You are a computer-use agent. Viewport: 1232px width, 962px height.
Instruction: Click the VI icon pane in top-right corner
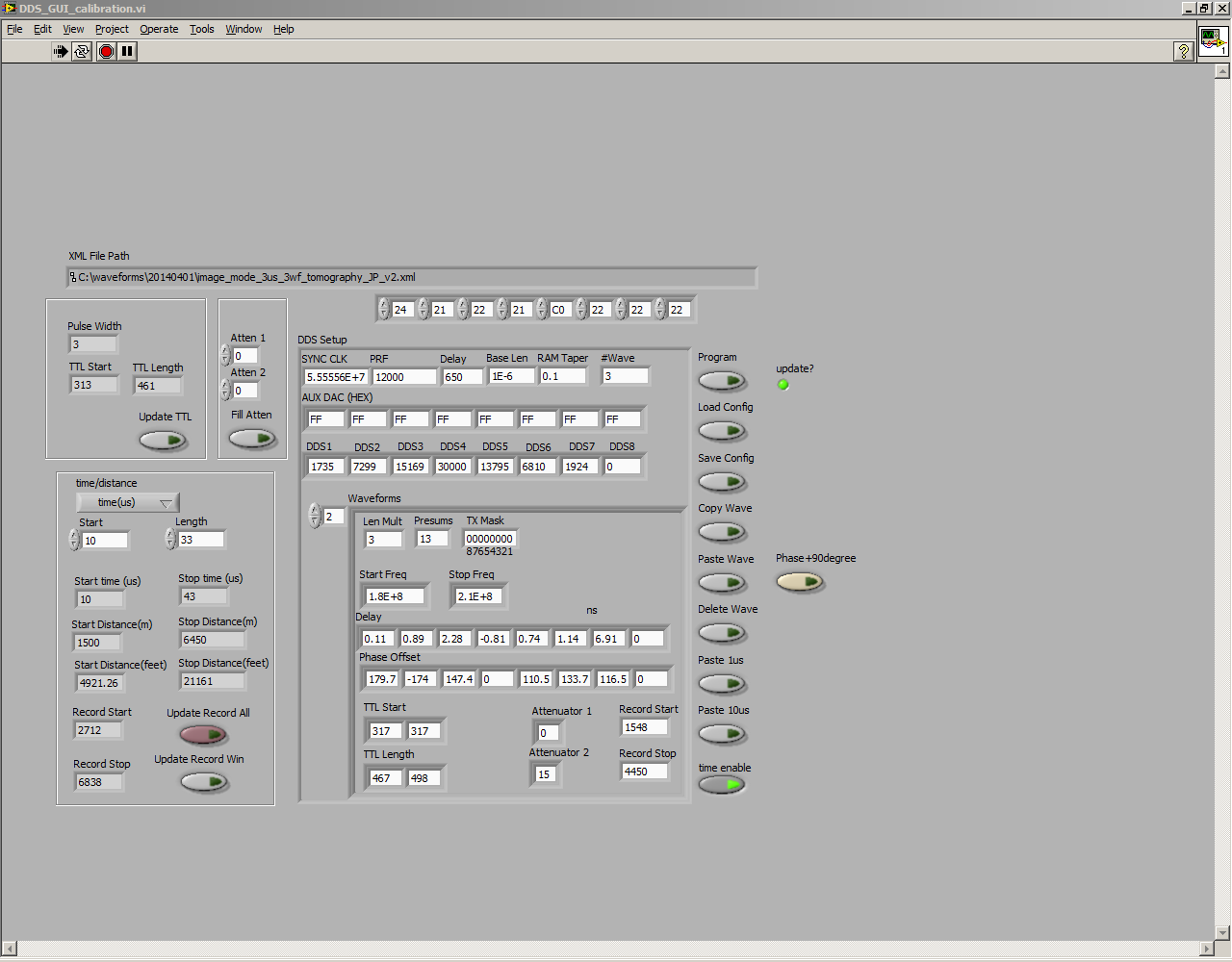point(1212,41)
